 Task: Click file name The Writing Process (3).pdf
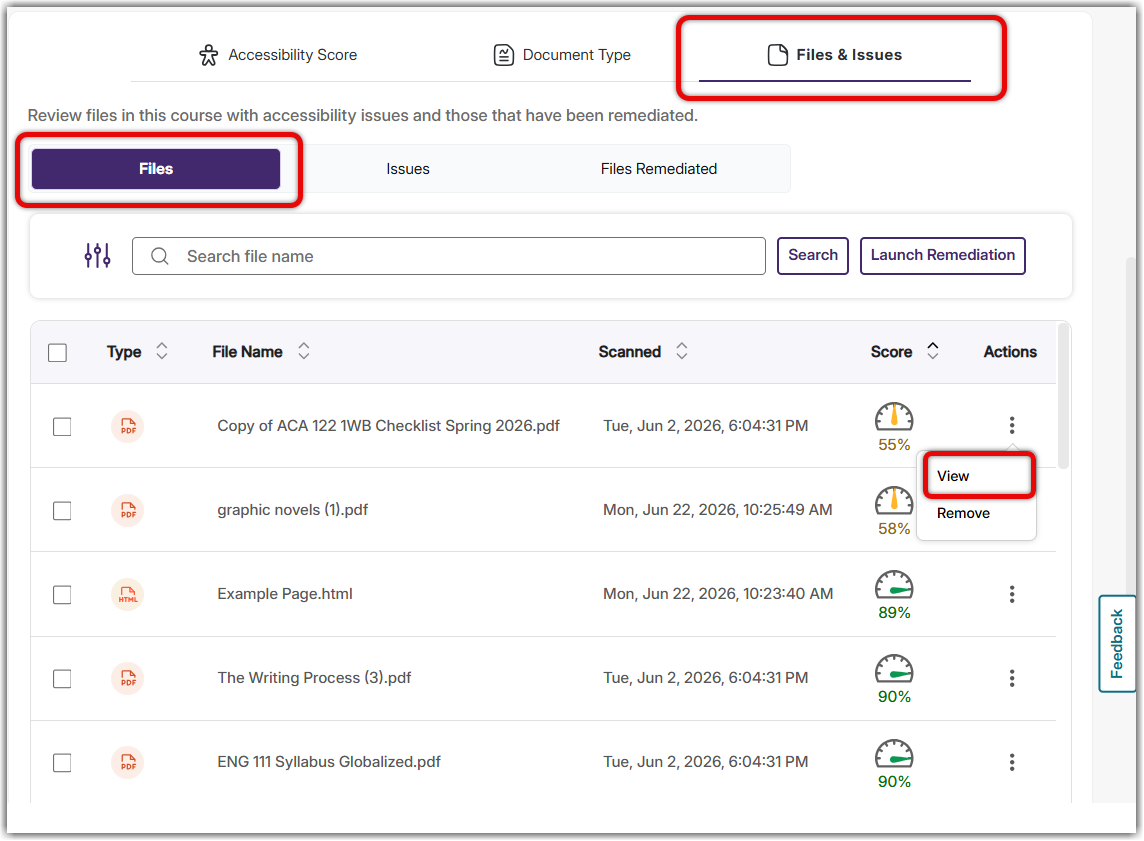[x=314, y=678]
